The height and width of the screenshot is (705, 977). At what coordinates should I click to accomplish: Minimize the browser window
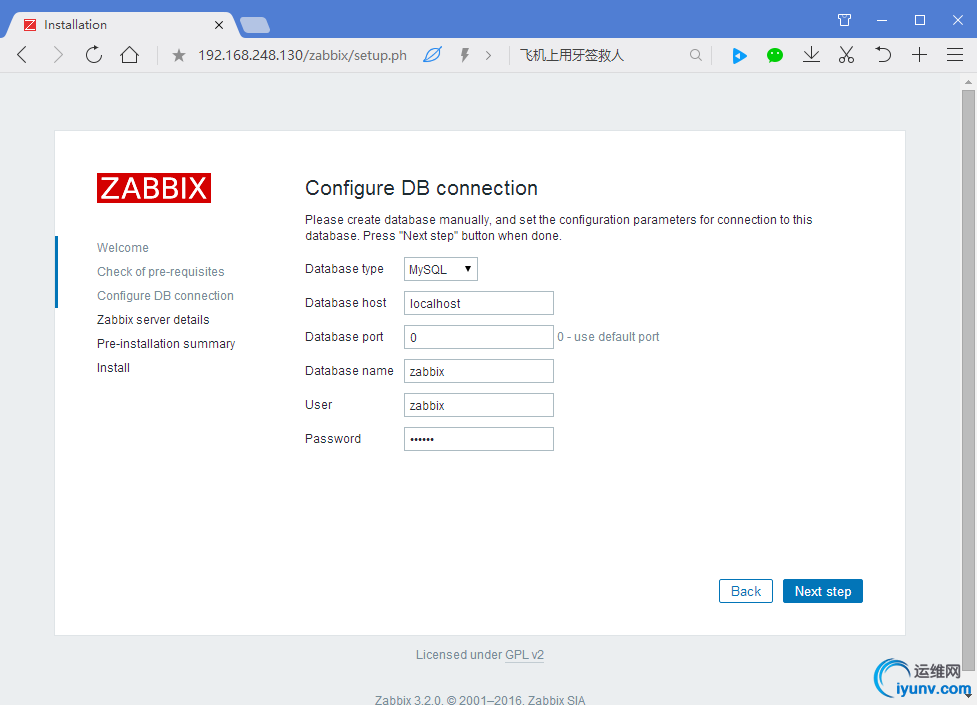coord(882,21)
